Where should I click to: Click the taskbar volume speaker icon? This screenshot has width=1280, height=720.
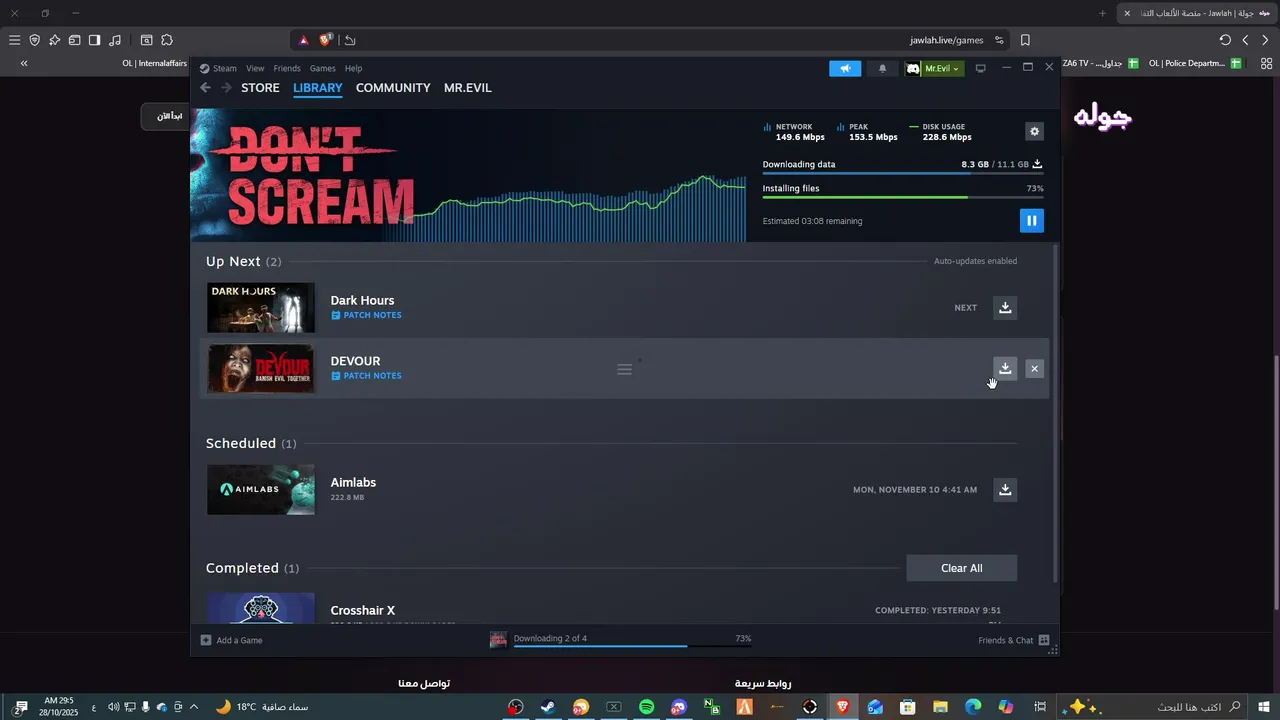113,707
